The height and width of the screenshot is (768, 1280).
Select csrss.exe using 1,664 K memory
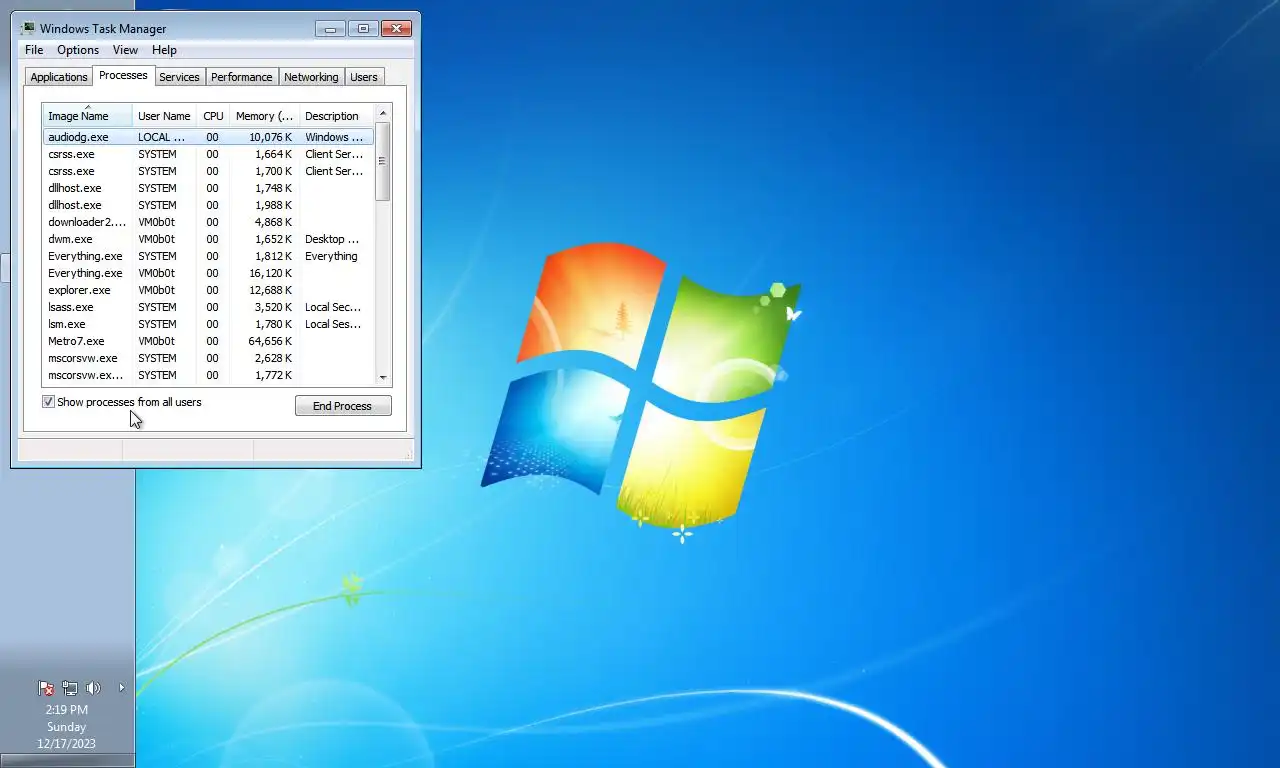pos(208,154)
